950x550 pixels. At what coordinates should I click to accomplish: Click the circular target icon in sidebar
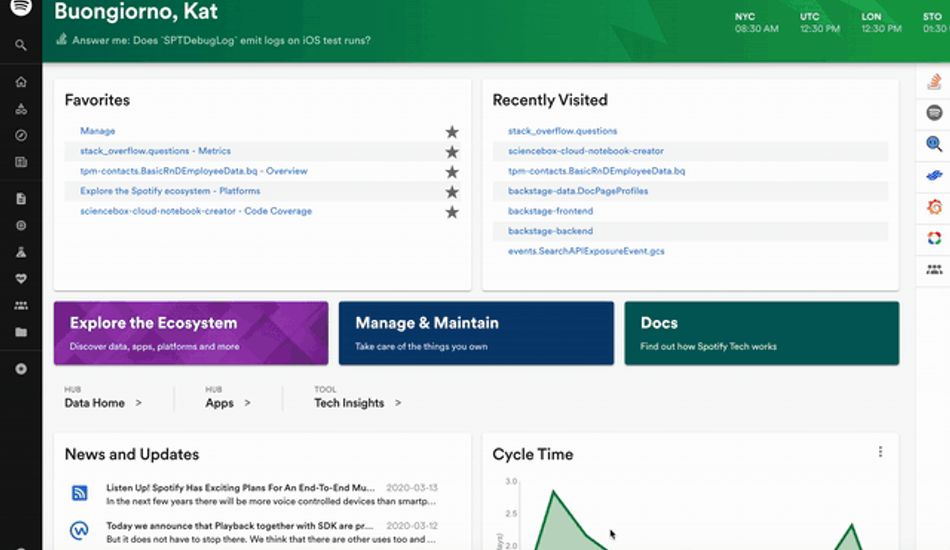pos(21,225)
